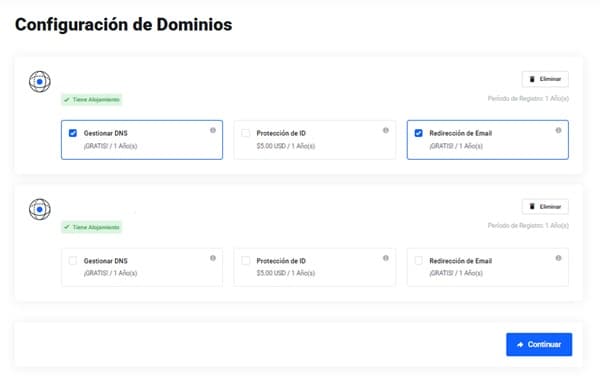Click the globe icon of the first domain

[40, 82]
